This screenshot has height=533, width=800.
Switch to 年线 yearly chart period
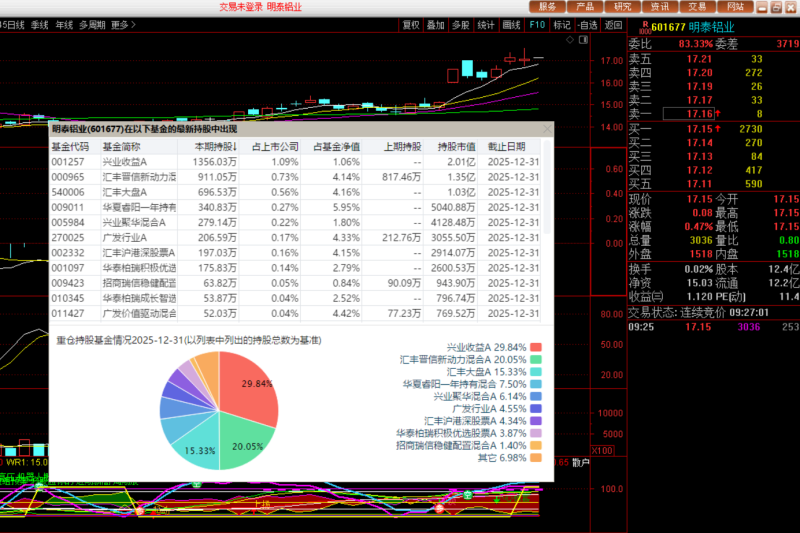(64, 25)
